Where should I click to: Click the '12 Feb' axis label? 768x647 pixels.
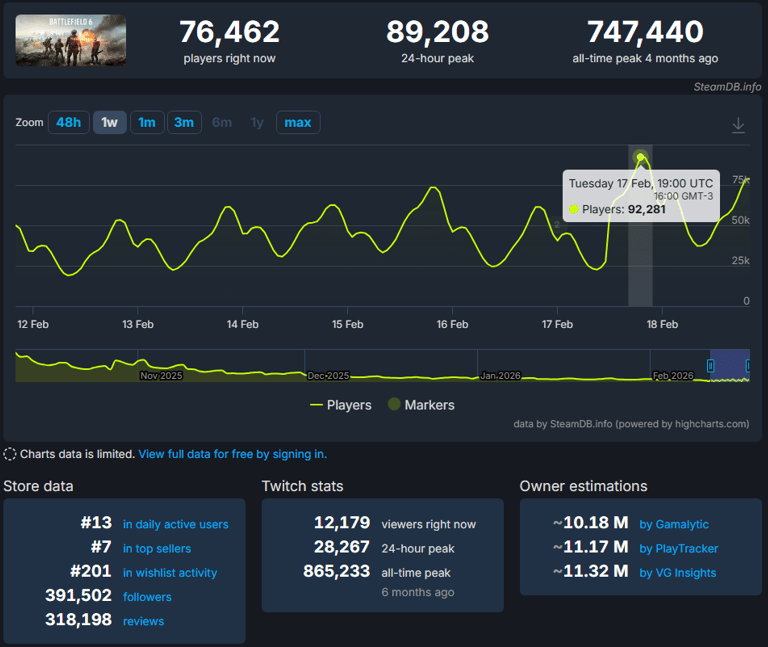[x=33, y=324]
